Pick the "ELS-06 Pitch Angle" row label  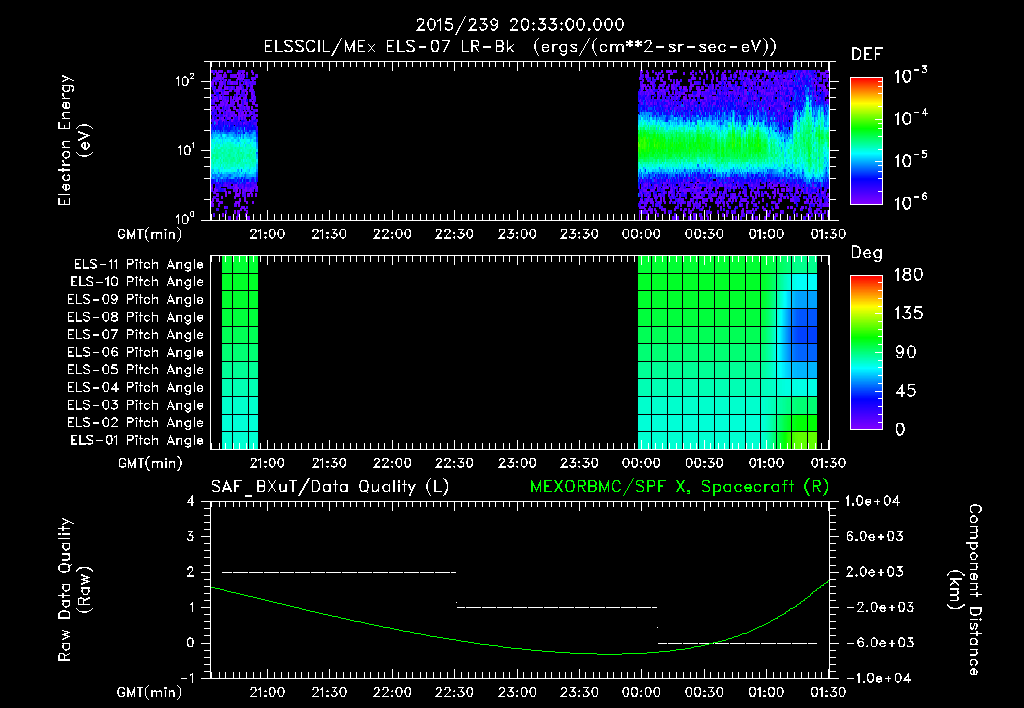(135, 353)
